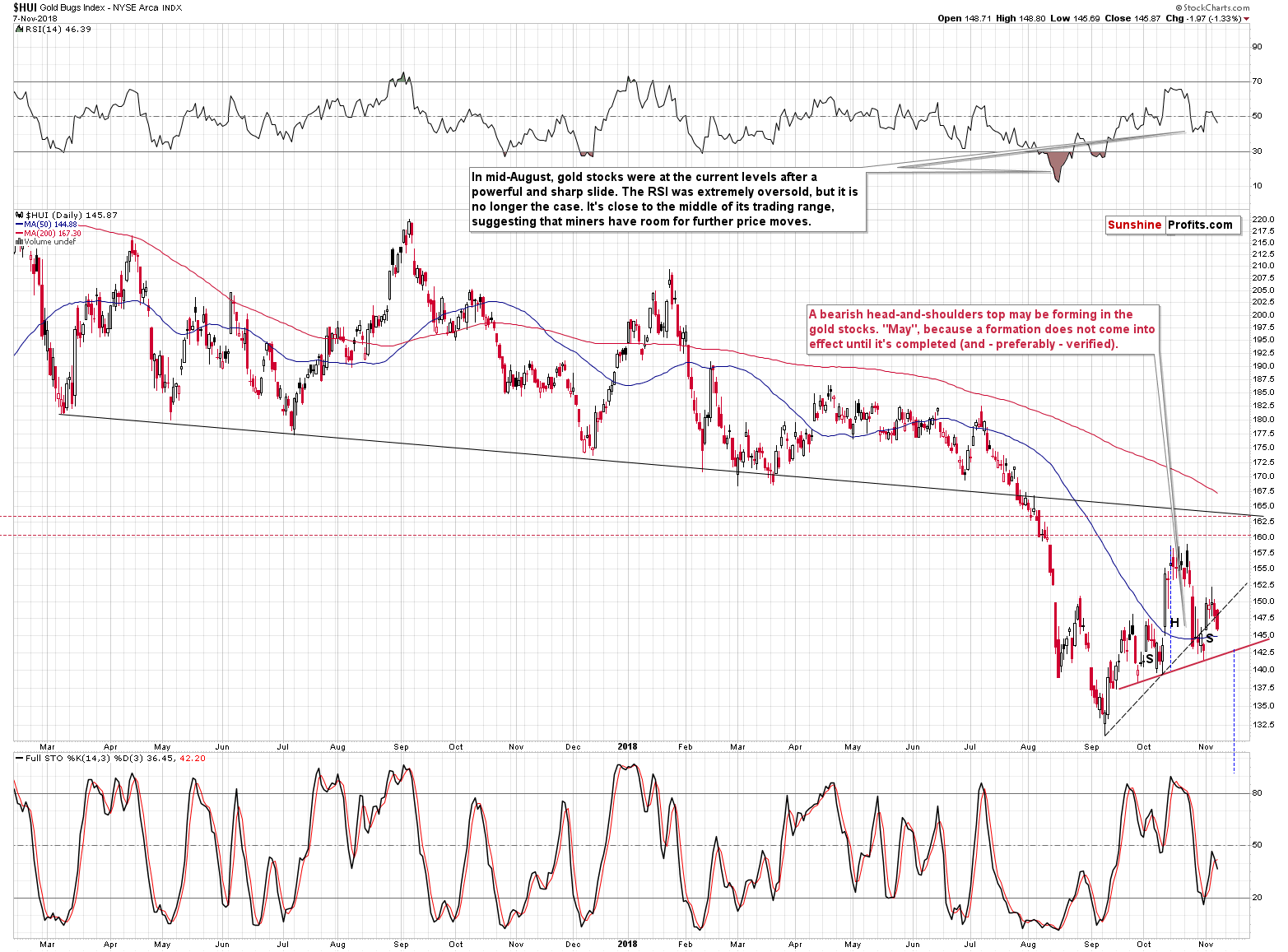The height and width of the screenshot is (952, 1288).
Task: Click the 'Volume undef' legend entry
Action: [45, 242]
